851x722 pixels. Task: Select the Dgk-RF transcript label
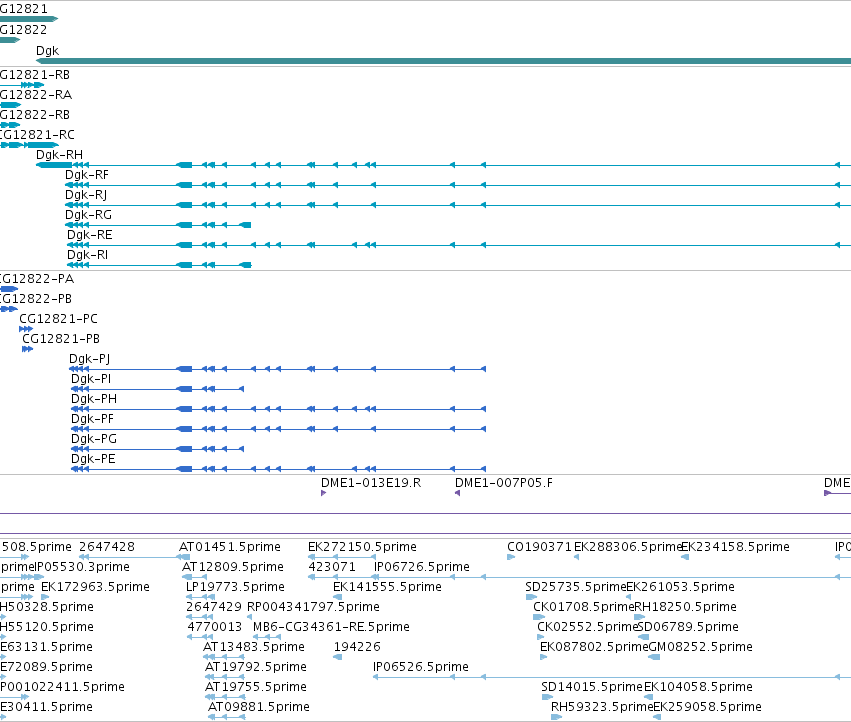tap(87, 175)
